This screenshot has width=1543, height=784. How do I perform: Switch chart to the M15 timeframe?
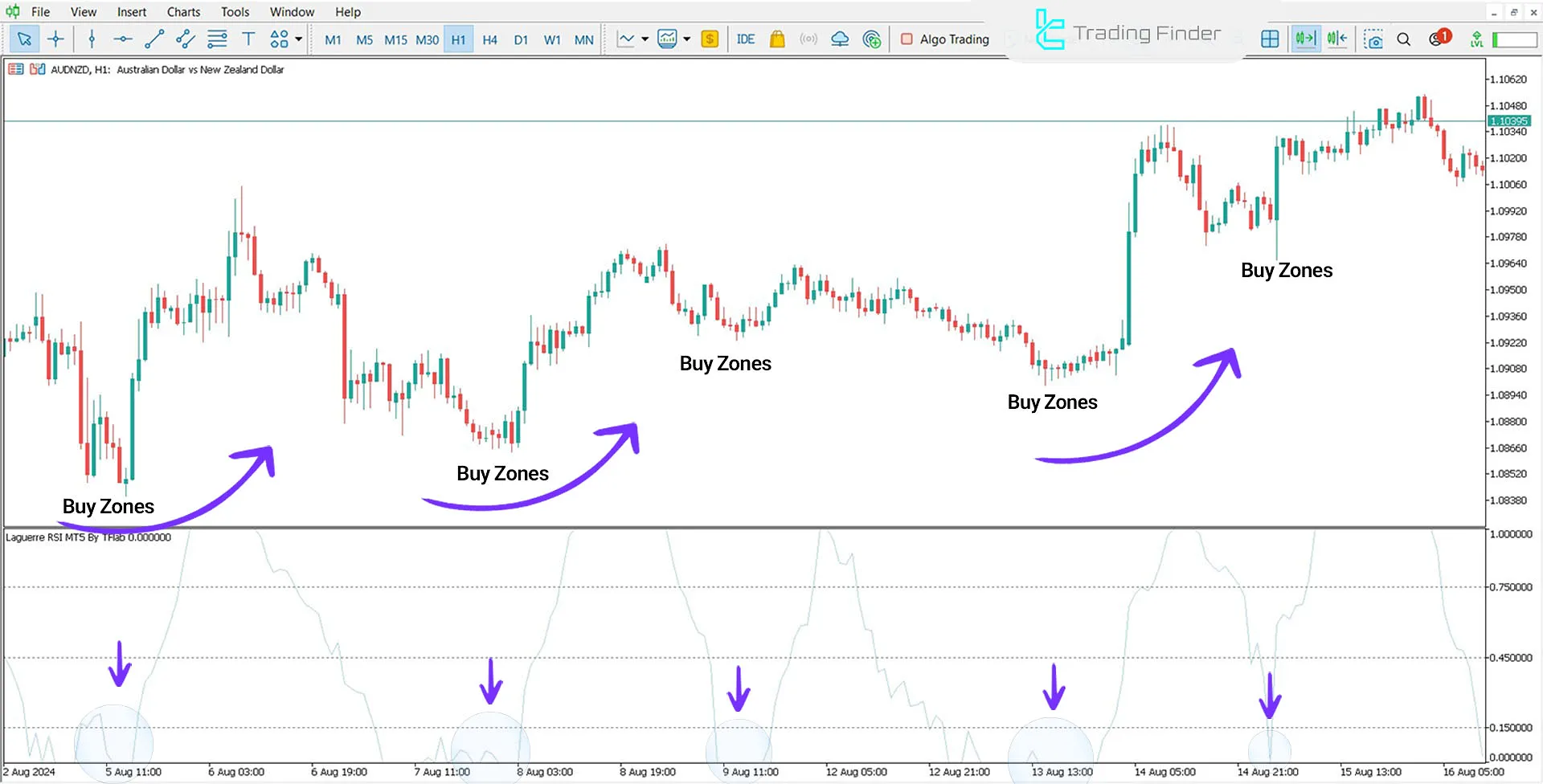click(395, 39)
